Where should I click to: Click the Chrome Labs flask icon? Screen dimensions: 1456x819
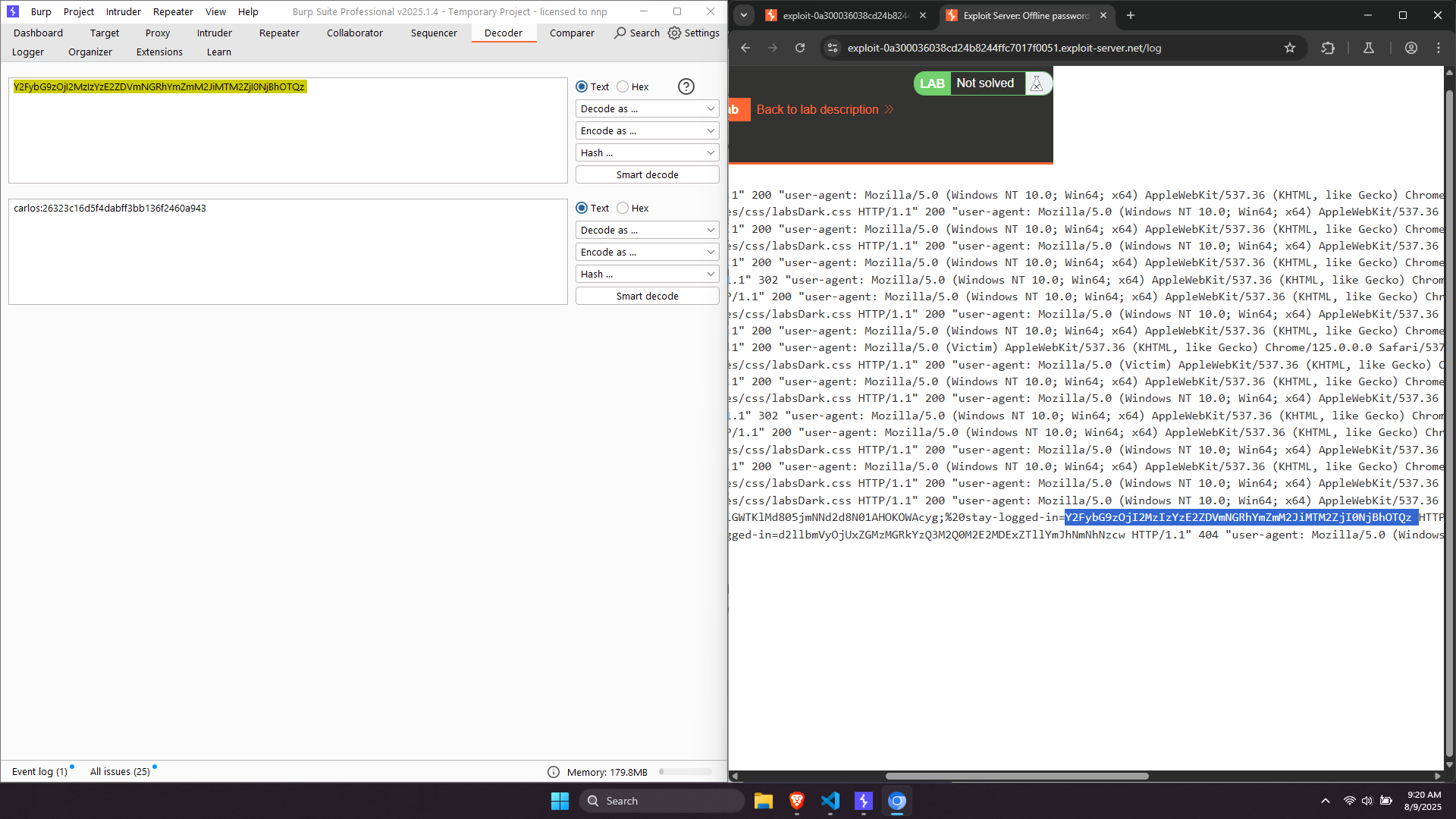(x=1369, y=48)
